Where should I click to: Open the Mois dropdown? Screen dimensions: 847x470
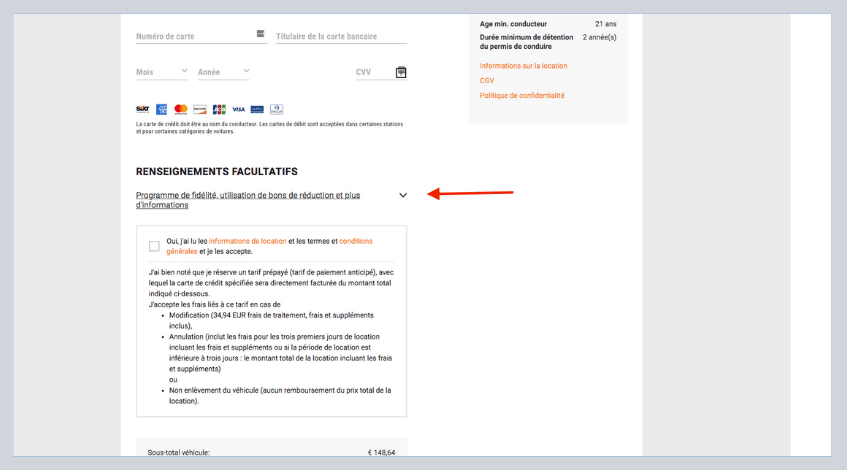click(161, 72)
